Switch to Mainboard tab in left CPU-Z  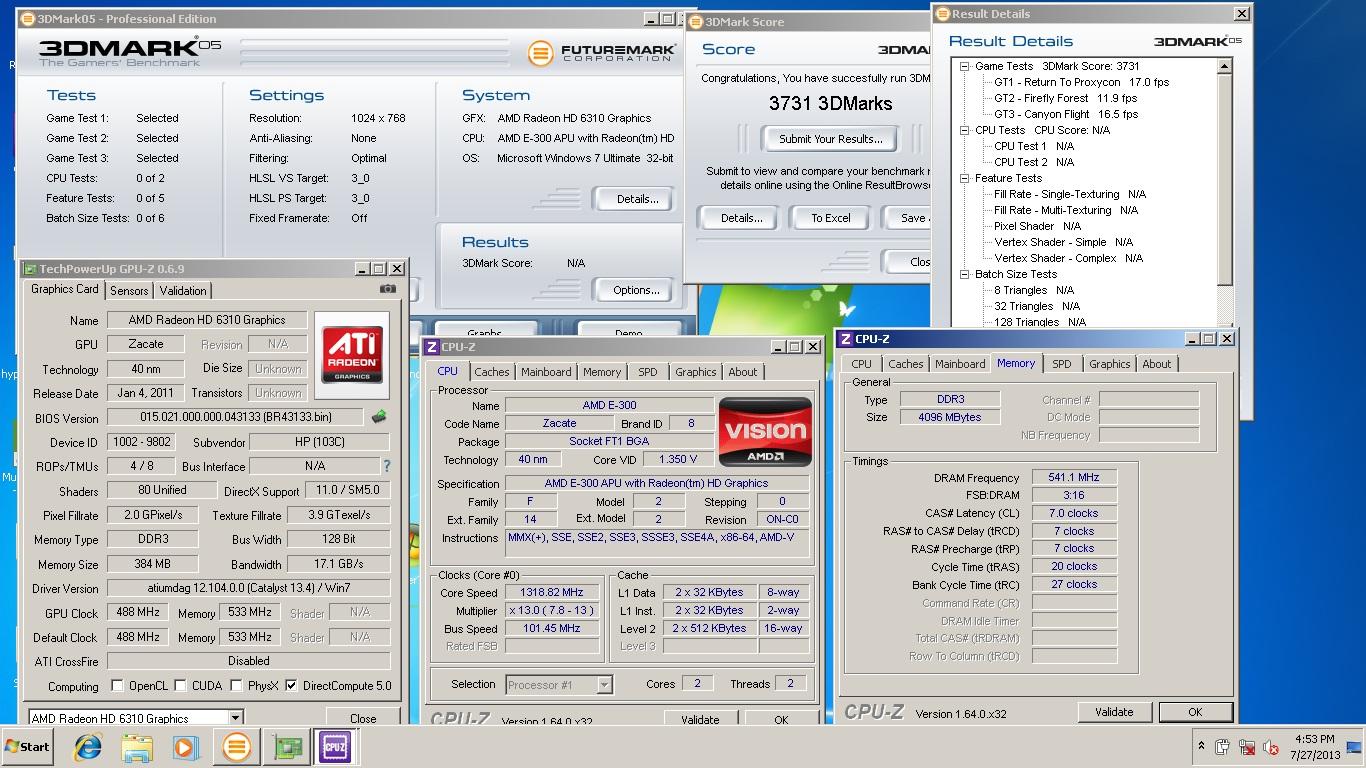point(546,372)
